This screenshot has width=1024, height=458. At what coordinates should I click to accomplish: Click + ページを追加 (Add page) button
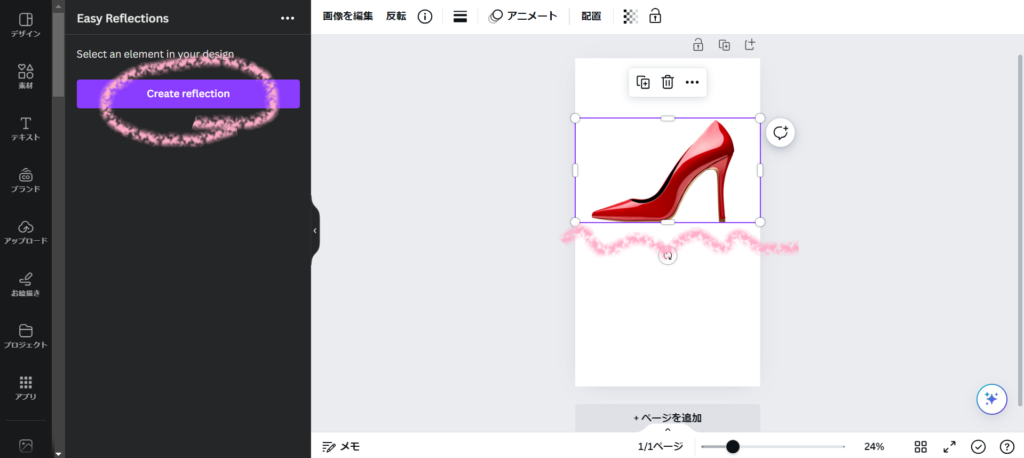pyautogui.click(x=667, y=417)
